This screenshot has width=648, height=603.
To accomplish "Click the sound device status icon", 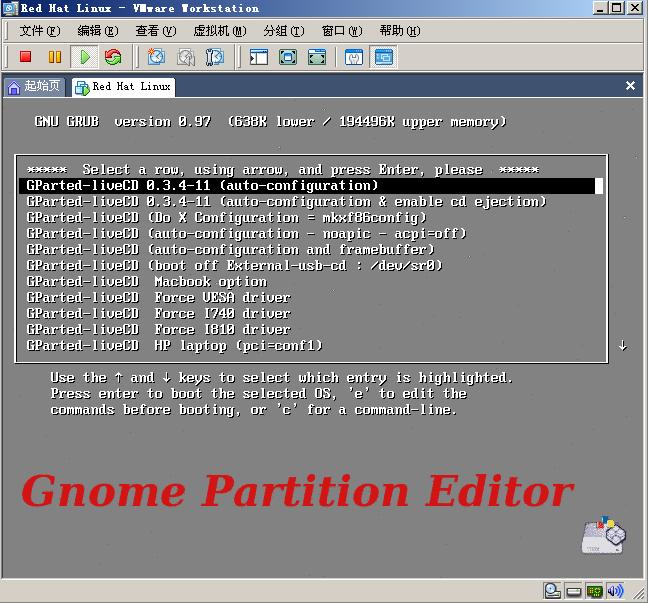I will (615, 591).
